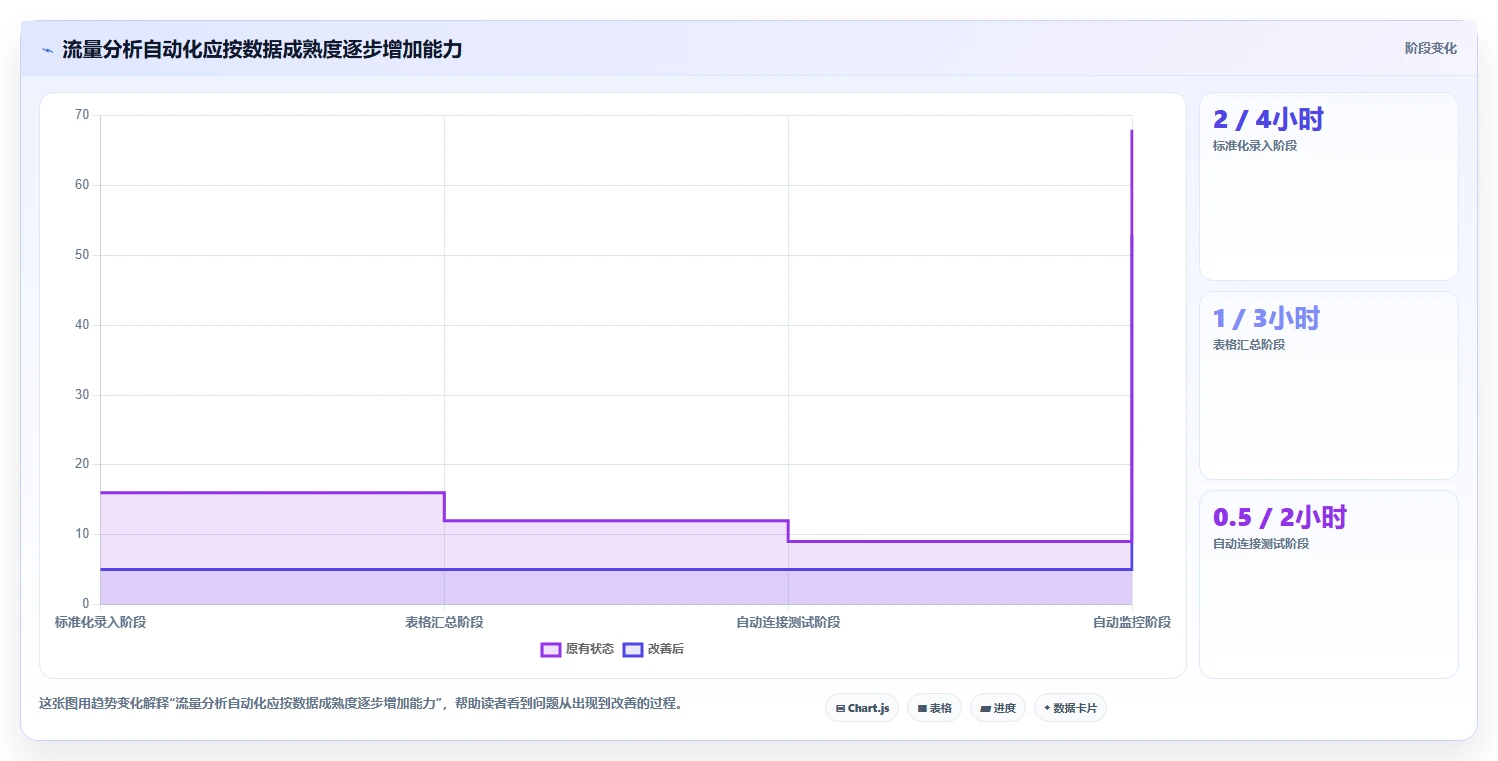Click the y-axis value 20

pos(82,464)
